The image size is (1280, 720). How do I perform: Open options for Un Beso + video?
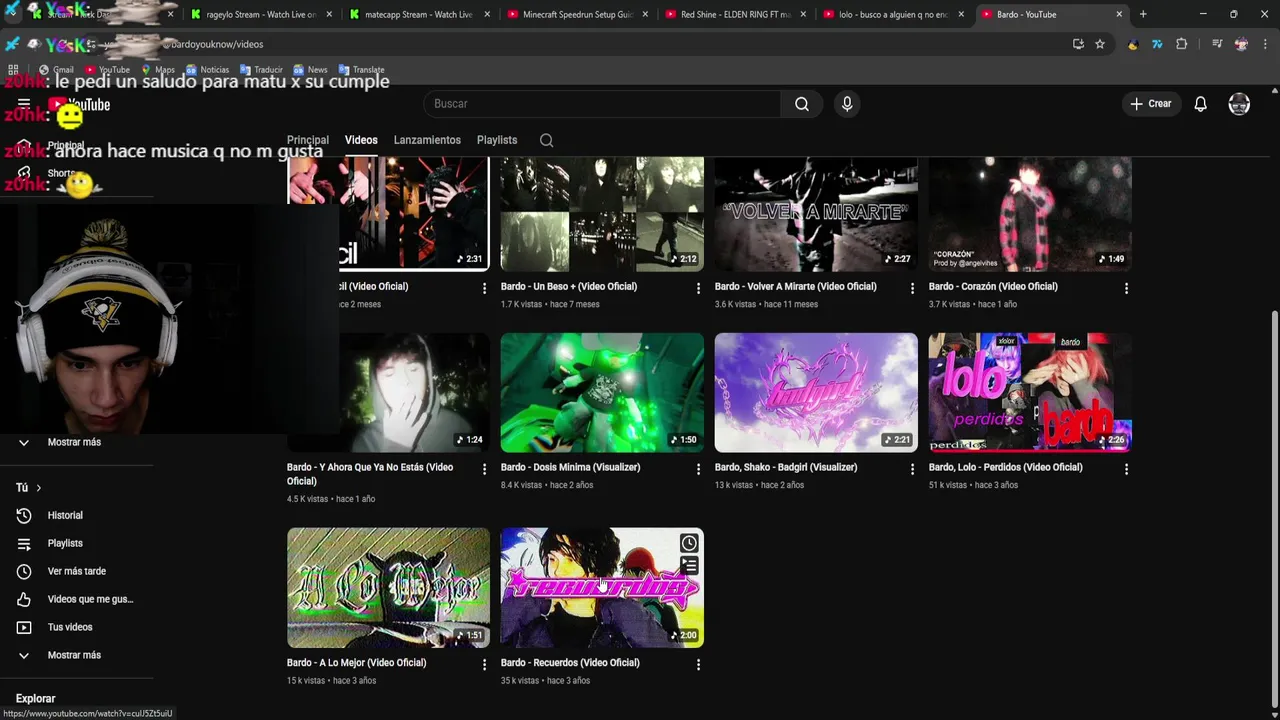pos(698,288)
